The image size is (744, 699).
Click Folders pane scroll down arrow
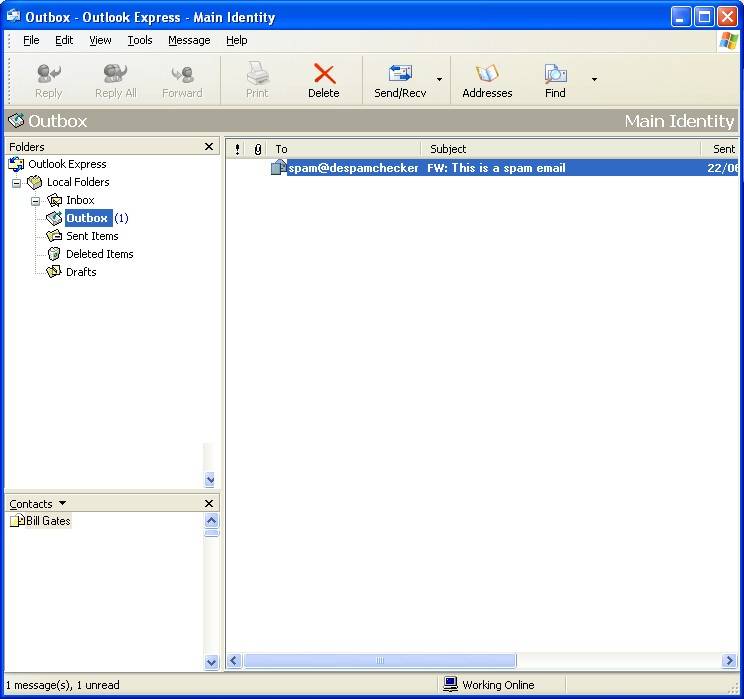pos(210,480)
